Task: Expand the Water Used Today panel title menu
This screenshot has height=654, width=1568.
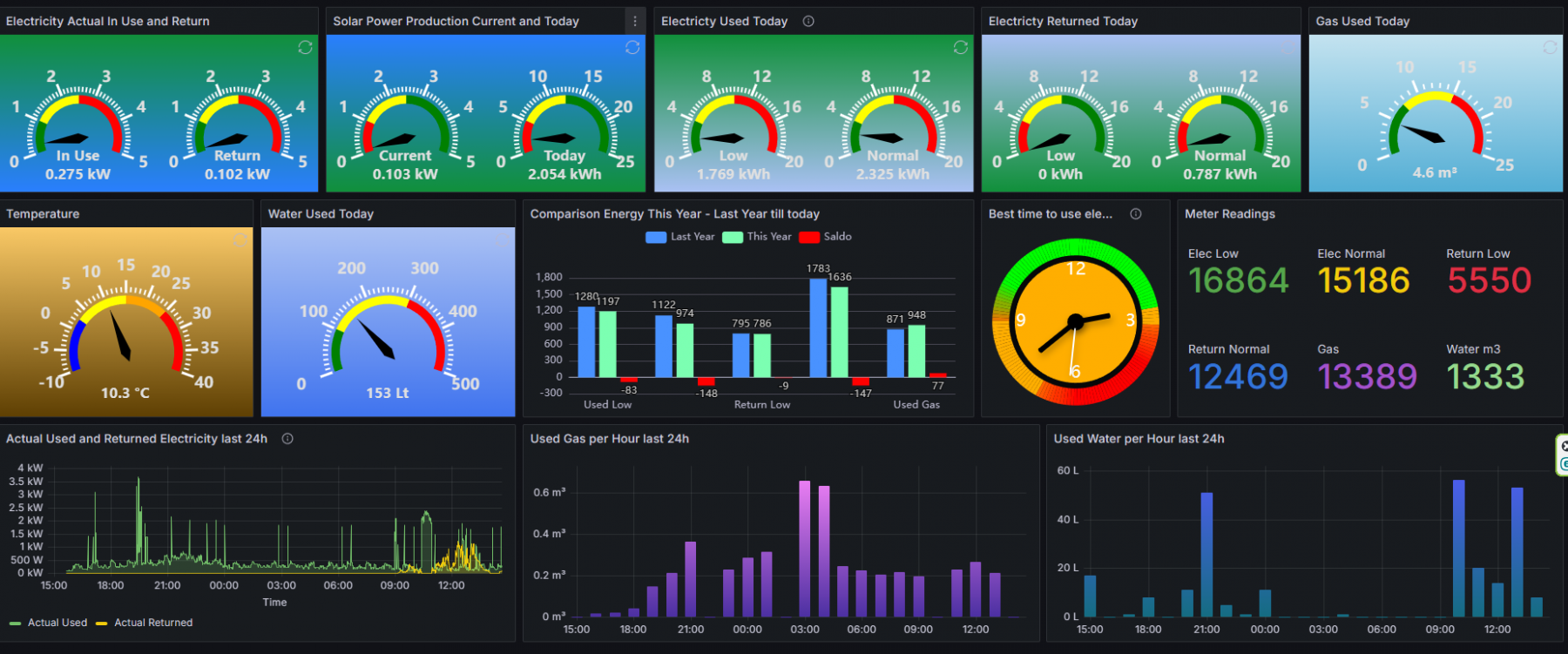Action: tap(321, 214)
